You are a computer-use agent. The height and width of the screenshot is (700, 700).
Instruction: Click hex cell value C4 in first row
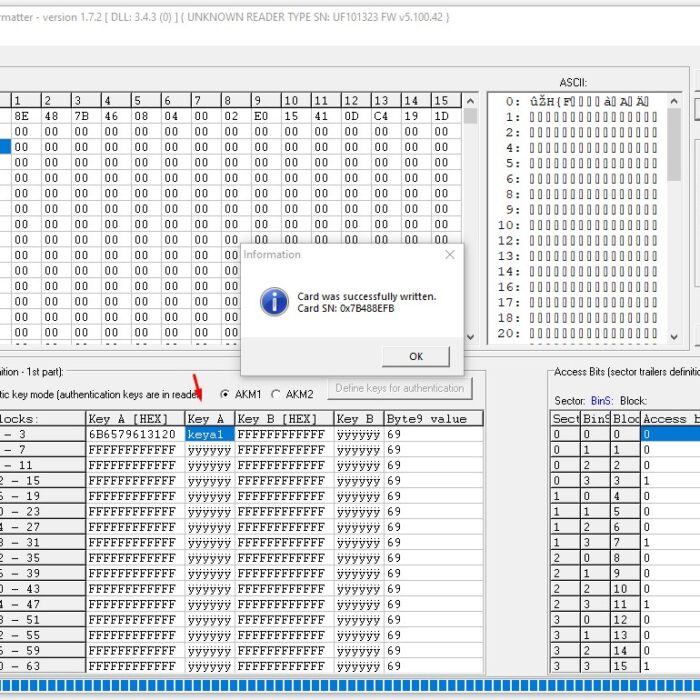[x=386, y=117]
